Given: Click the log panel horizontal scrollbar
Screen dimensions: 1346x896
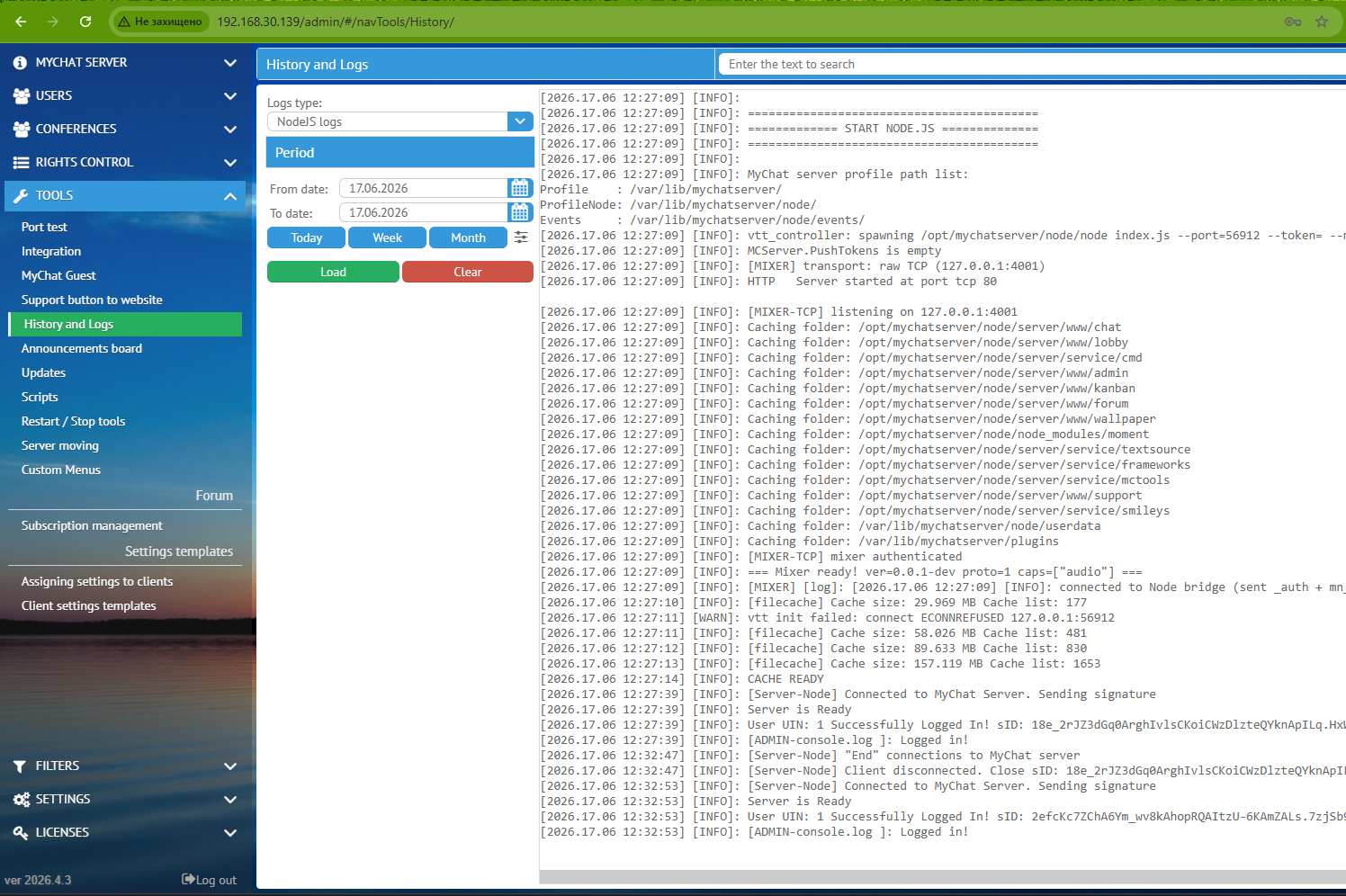Looking at the screenshot, I should pyautogui.click(x=943, y=877).
